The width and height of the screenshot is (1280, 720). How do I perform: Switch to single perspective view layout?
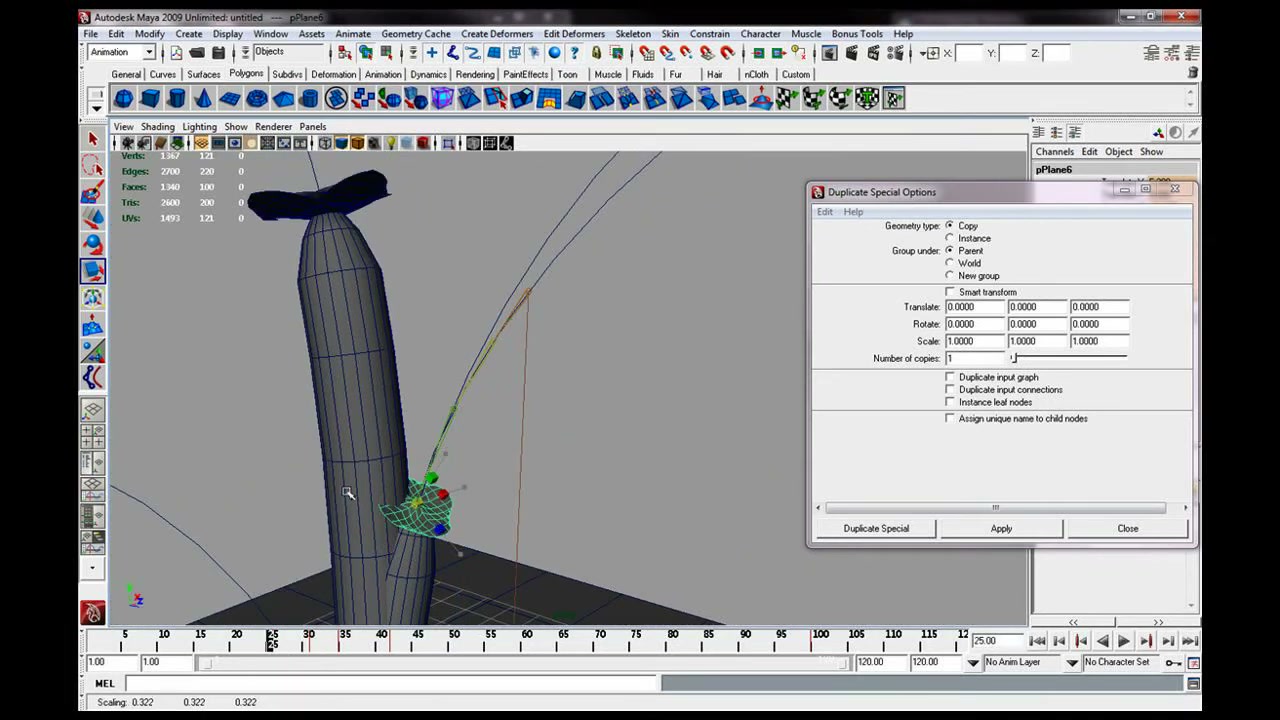tap(93, 410)
